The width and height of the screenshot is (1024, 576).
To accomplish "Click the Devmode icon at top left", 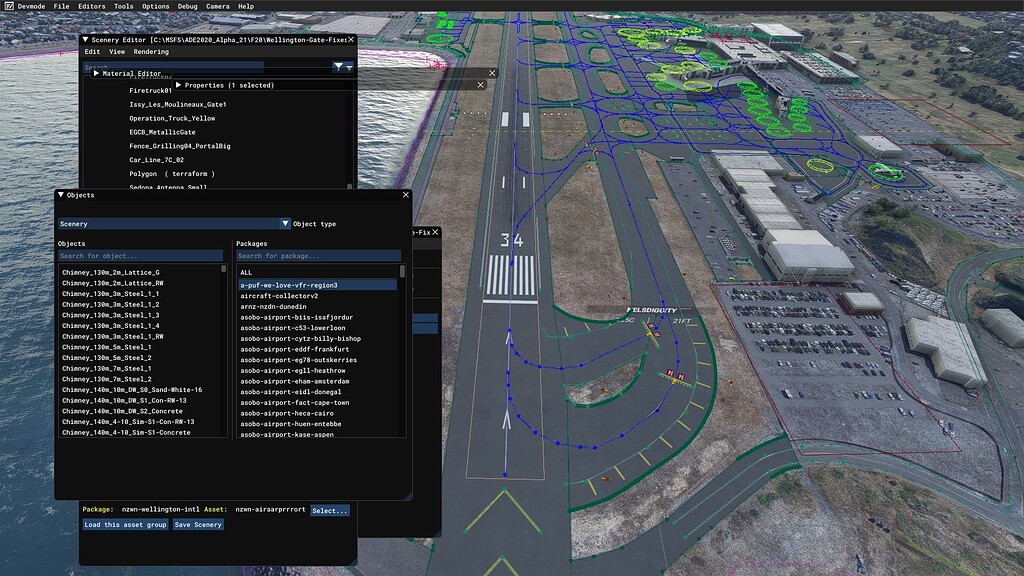I will click(x=11, y=5).
